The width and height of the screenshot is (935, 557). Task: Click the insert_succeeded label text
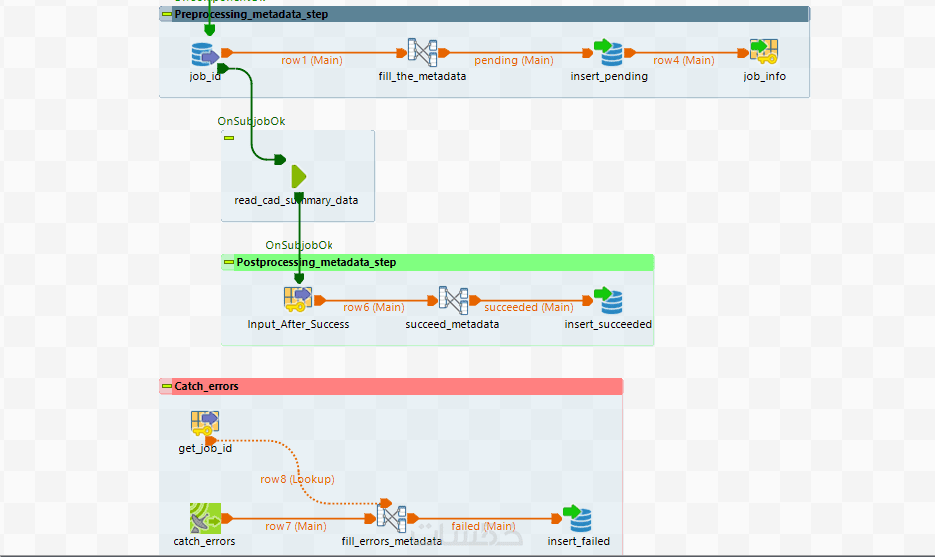pos(608,324)
